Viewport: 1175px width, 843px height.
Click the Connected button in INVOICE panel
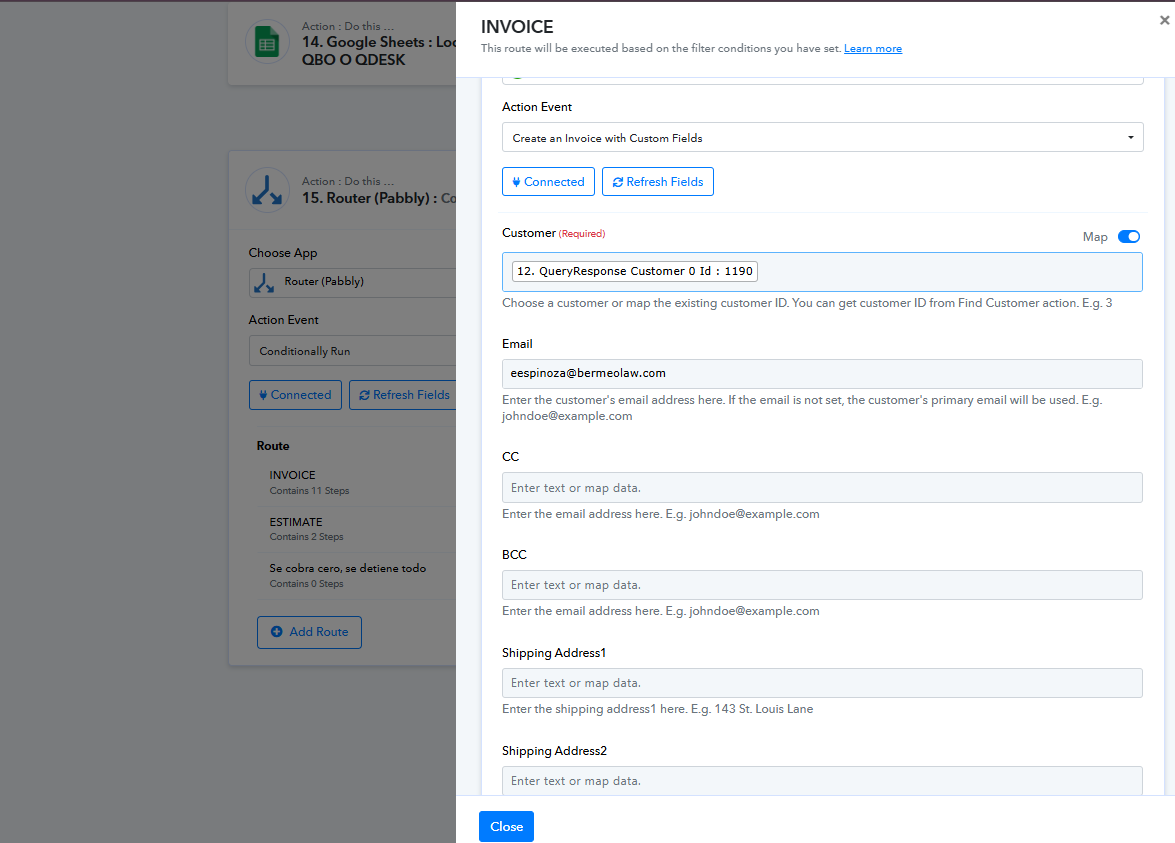tap(548, 182)
